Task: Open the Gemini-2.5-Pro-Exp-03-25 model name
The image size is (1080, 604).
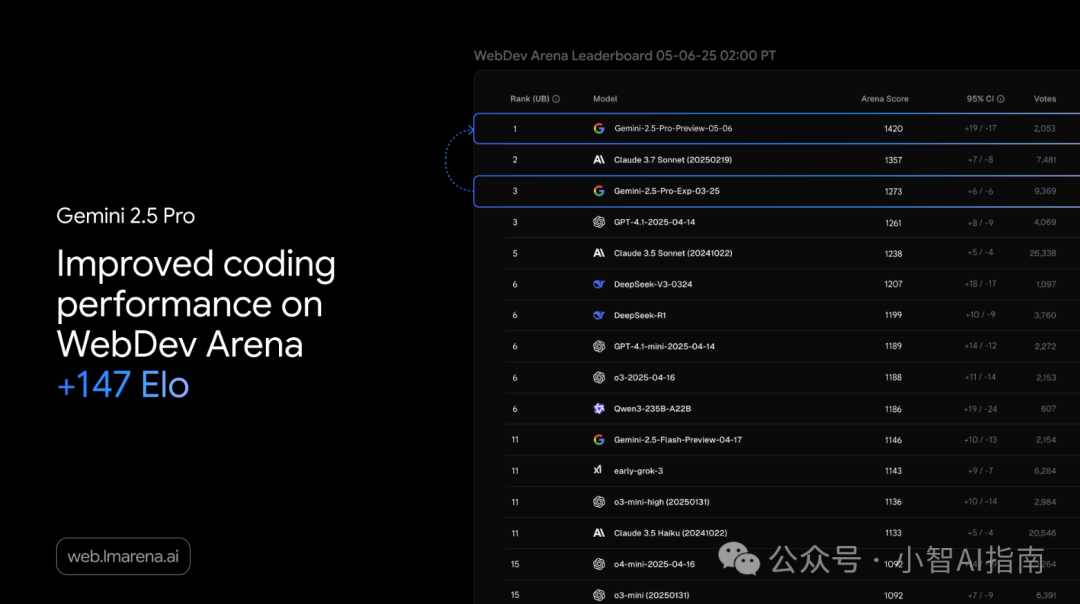Action: (666, 191)
